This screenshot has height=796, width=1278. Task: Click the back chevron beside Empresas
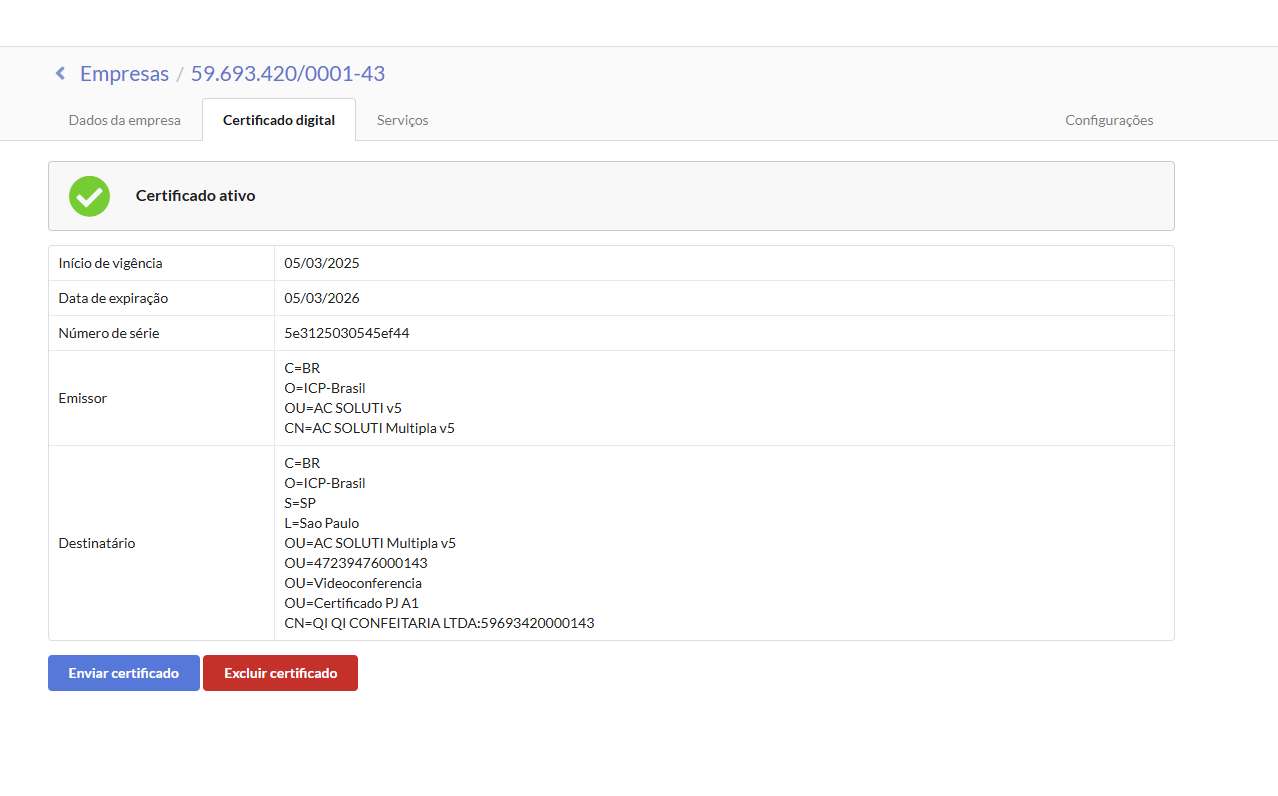click(x=60, y=73)
